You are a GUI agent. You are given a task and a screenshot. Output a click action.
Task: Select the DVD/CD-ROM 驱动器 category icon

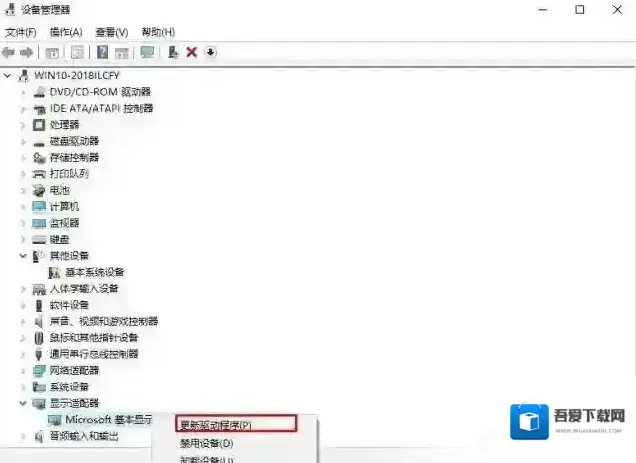click(x=39, y=93)
